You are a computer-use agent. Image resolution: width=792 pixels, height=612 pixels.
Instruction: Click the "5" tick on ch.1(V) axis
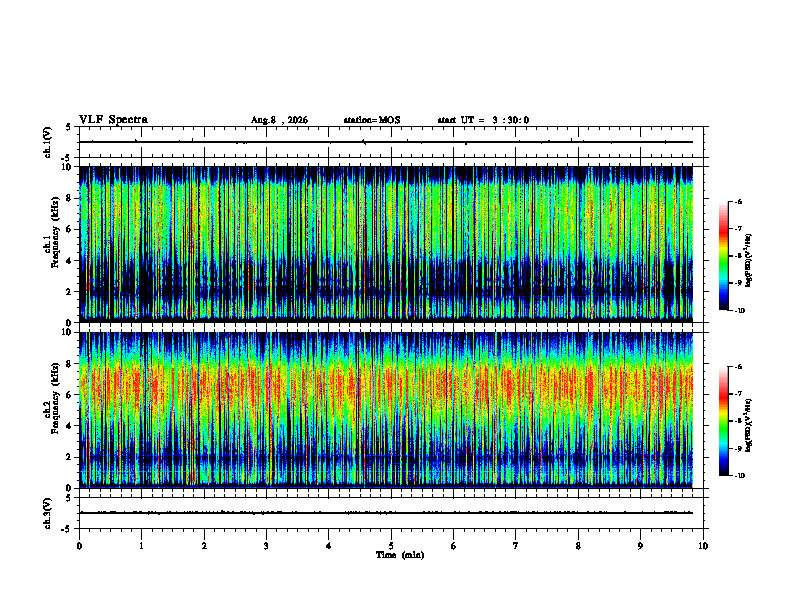pyautogui.click(x=69, y=127)
